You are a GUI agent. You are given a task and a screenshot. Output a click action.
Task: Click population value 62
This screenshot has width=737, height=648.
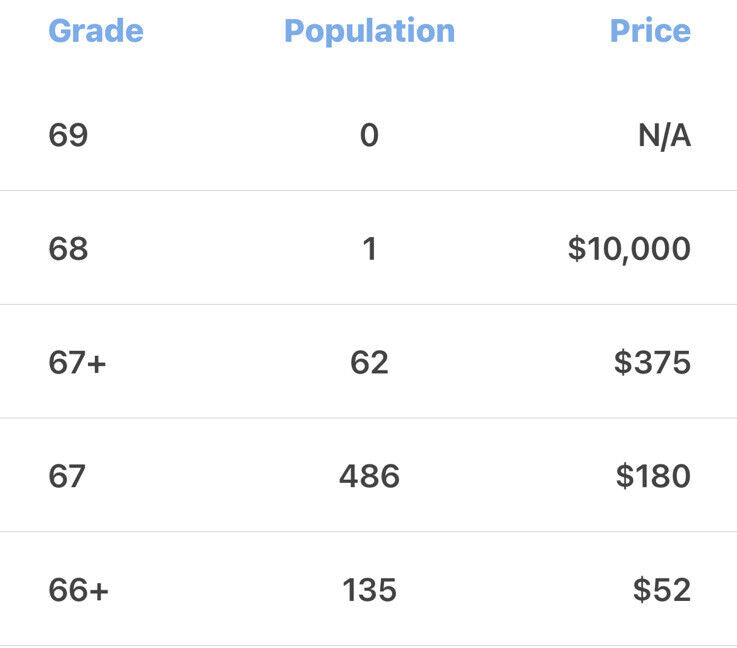(x=369, y=363)
